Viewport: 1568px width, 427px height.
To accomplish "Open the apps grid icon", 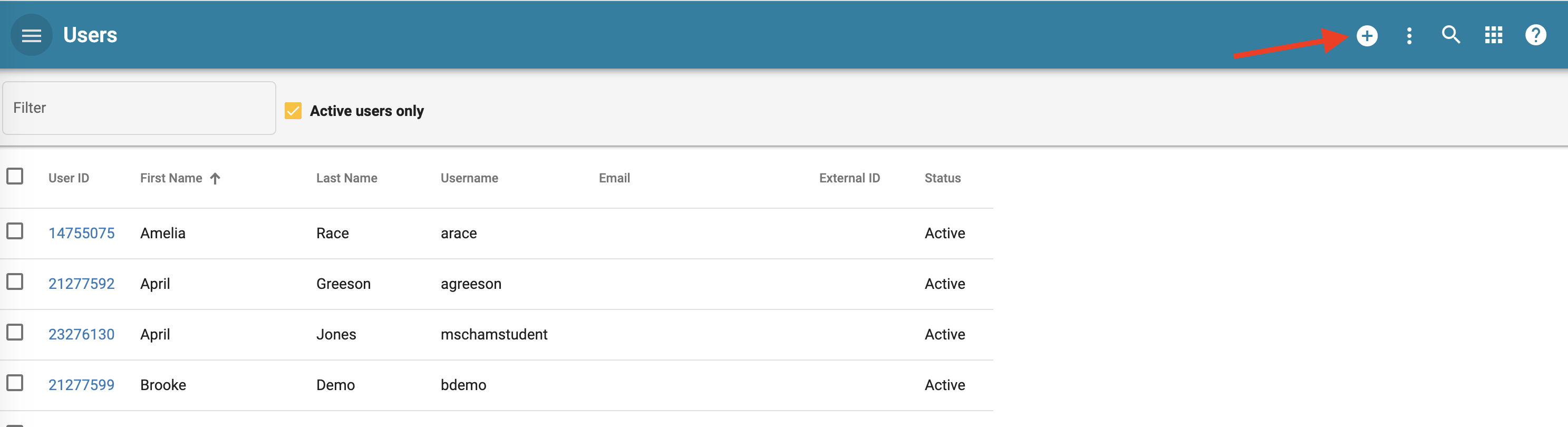I will click(x=1493, y=35).
